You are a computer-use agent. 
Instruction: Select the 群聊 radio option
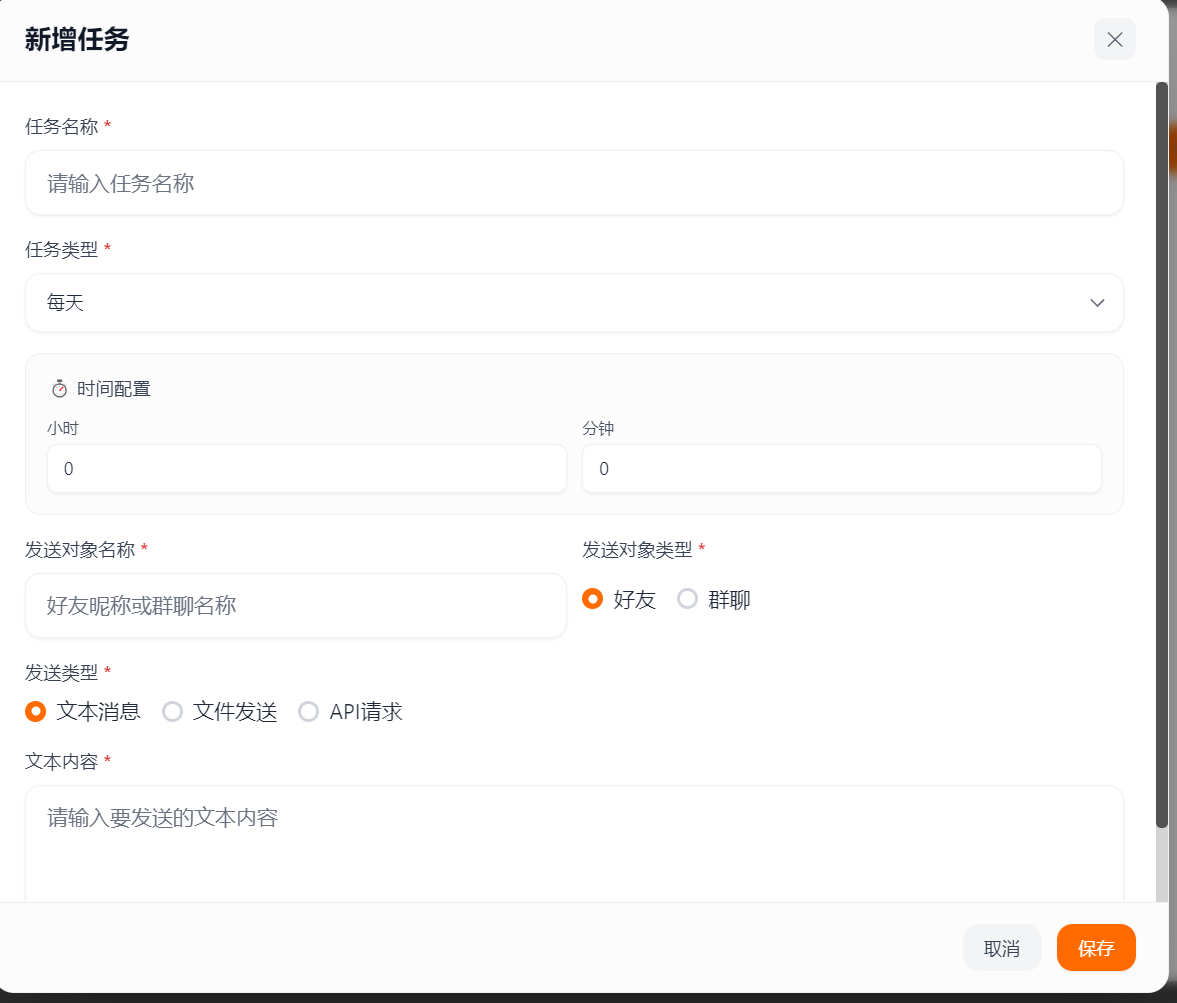tap(688, 599)
